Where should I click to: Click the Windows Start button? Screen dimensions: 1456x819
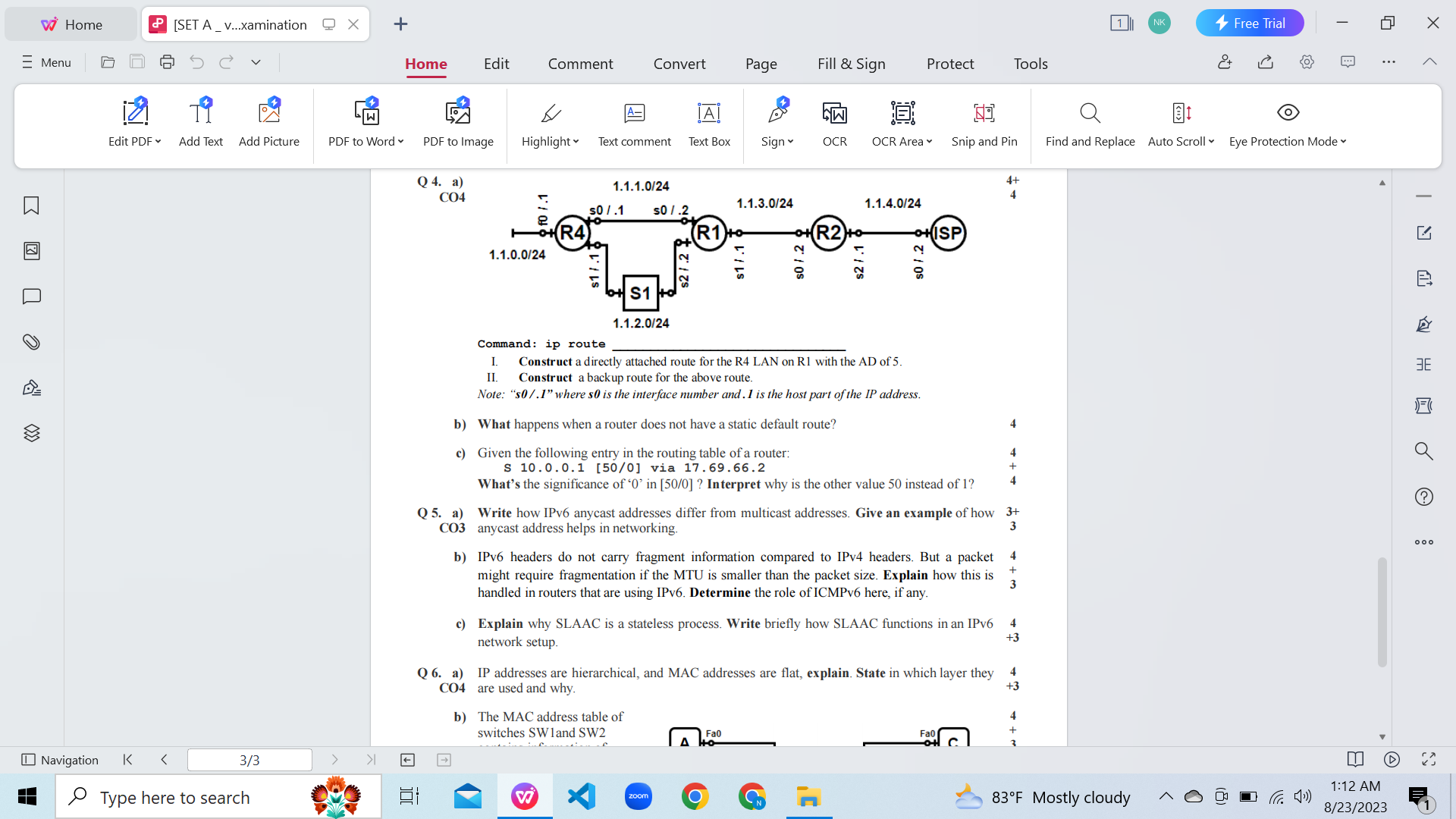tap(27, 797)
